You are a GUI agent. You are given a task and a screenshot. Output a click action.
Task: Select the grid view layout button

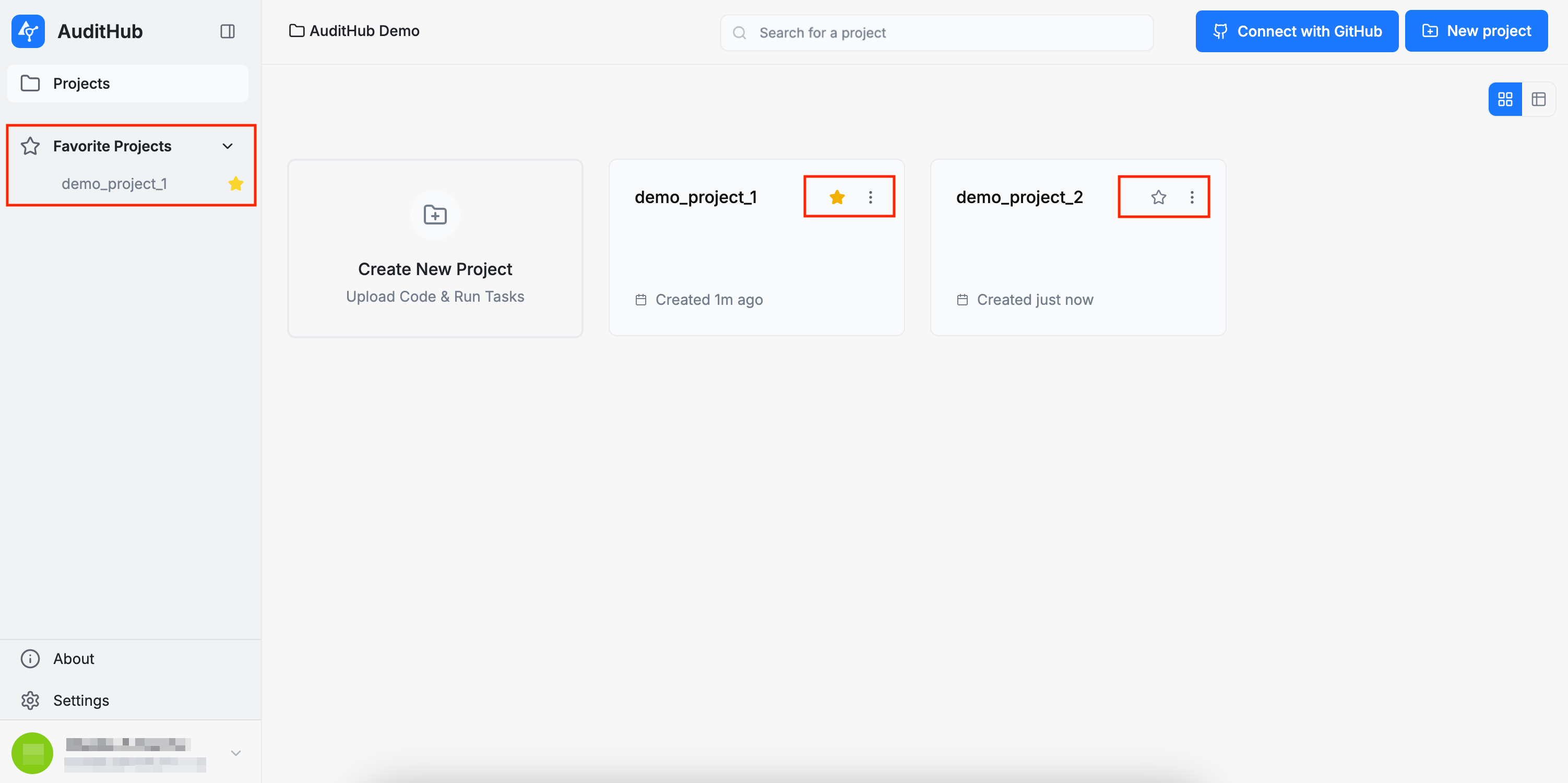coord(1505,99)
